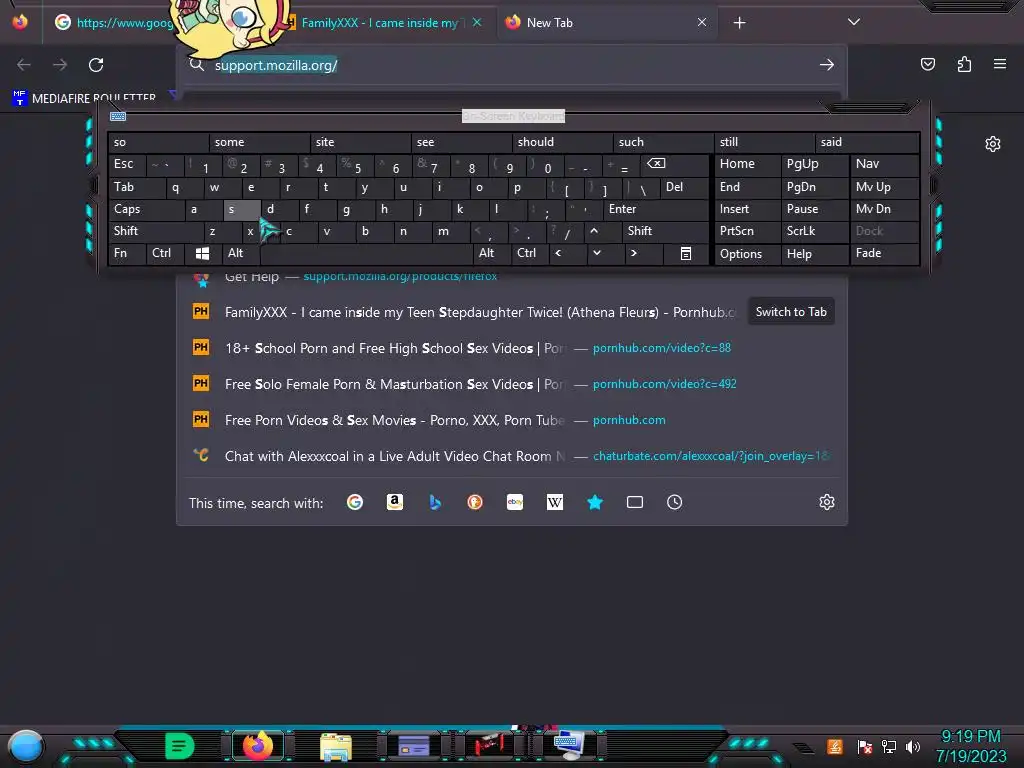
Task: Open search settings gear in dropdown
Action: pos(827,502)
